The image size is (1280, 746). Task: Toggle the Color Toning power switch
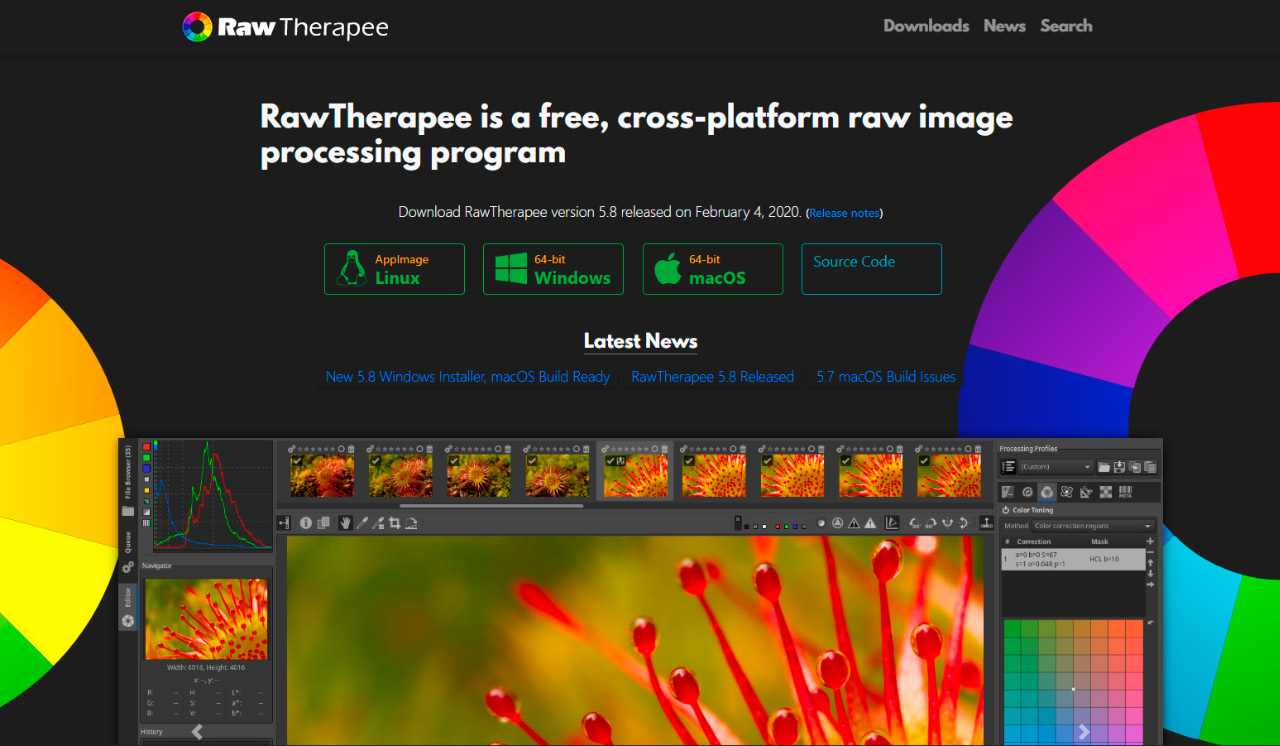pyautogui.click(x=1005, y=510)
